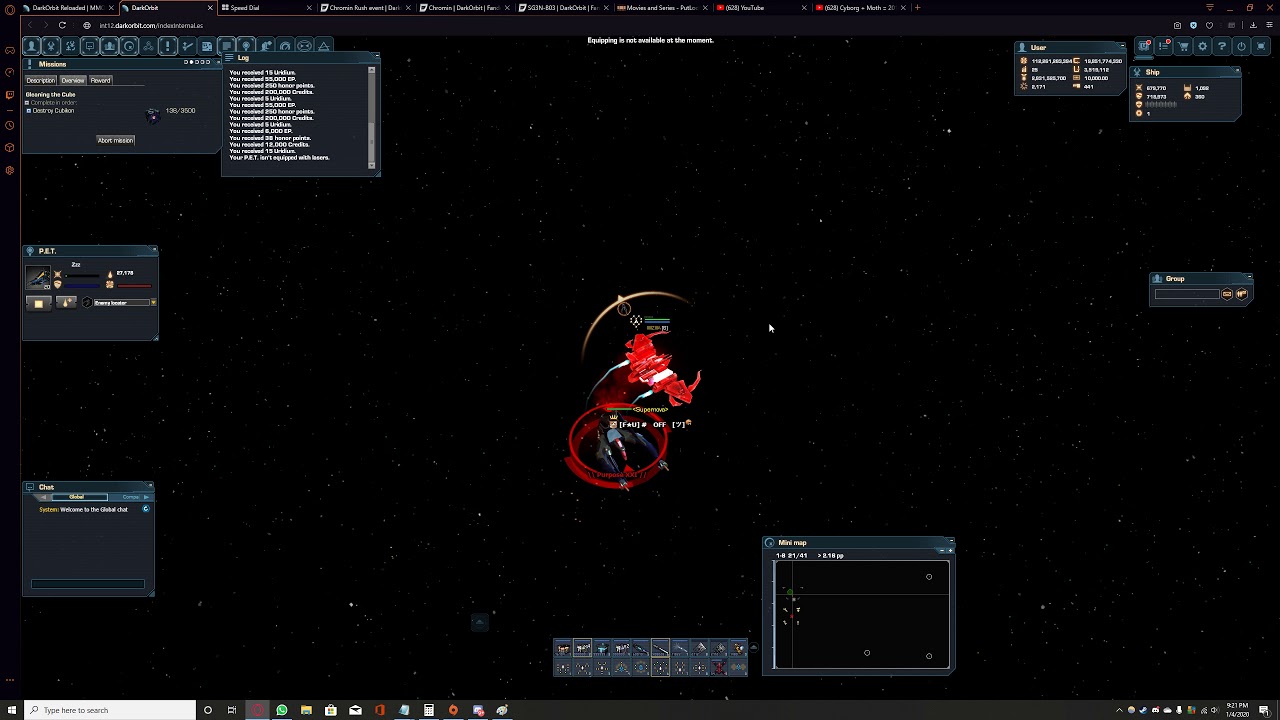Toggle Opera ad blocker shield
This screenshot has height=720, width=1280.
[x=1193, y=25]
